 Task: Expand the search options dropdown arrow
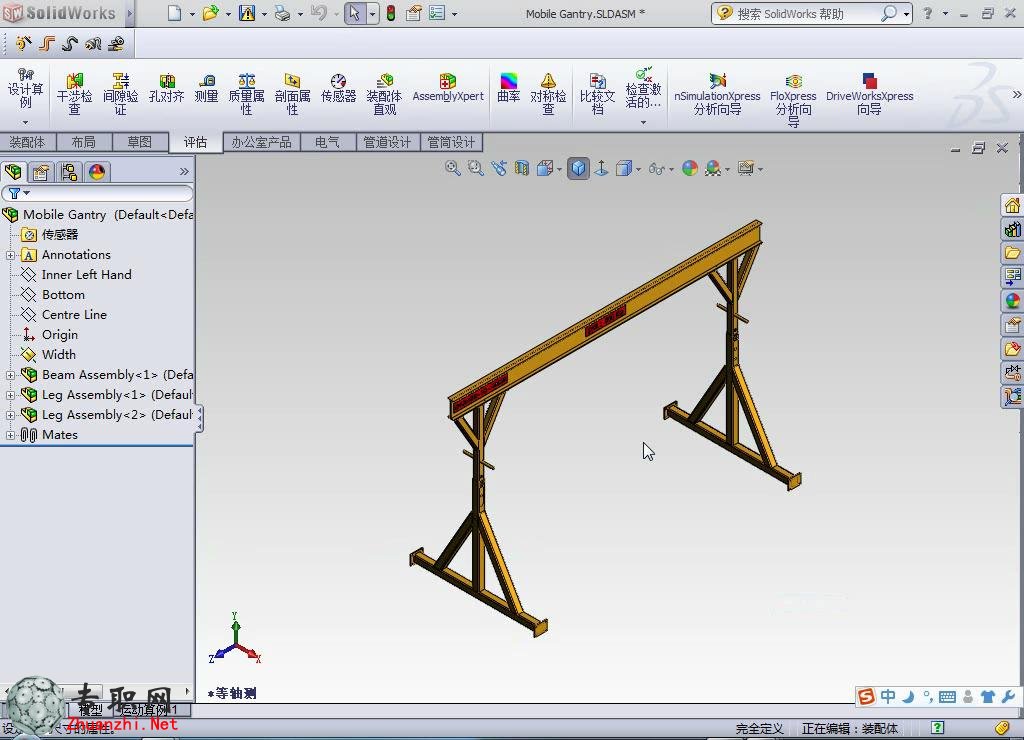(x=906, y=14)
